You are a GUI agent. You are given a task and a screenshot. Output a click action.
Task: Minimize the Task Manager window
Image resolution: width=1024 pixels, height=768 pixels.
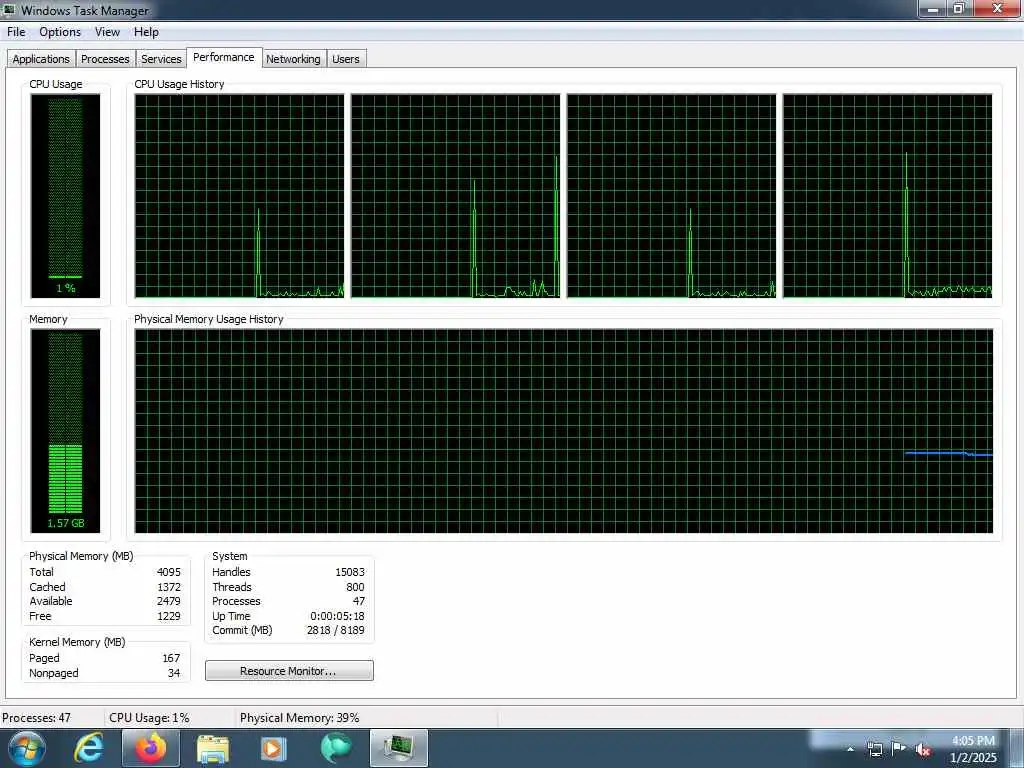[933, 8]
